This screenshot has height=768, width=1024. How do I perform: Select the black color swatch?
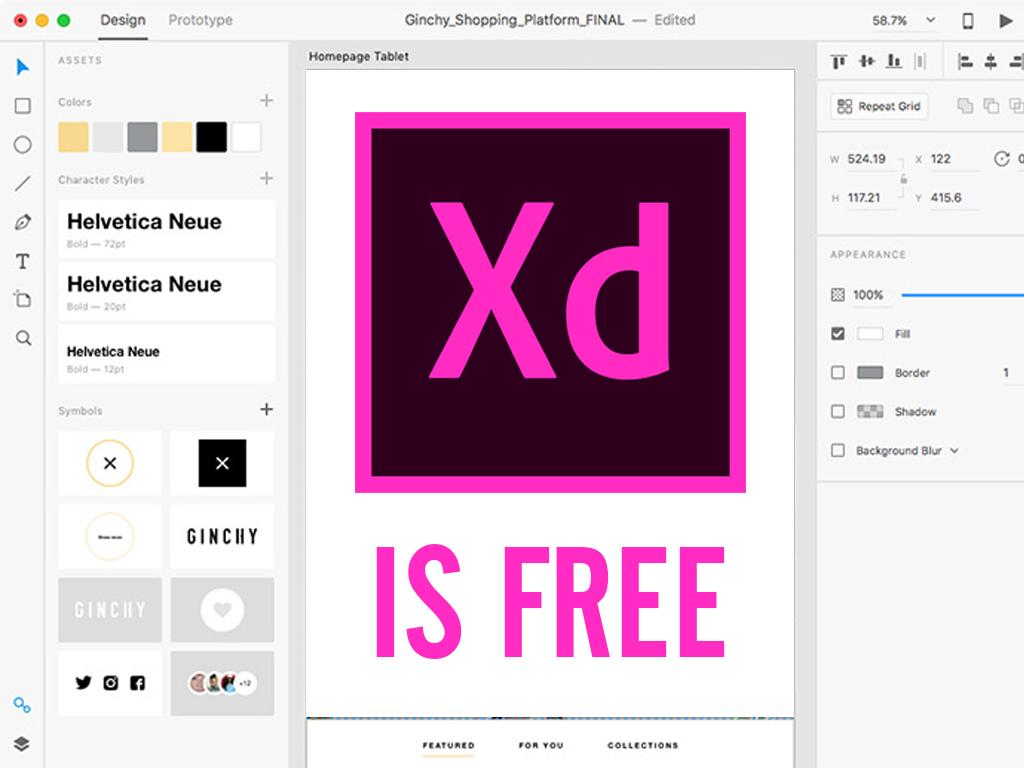pyautogui.click(x=212, y=137)
